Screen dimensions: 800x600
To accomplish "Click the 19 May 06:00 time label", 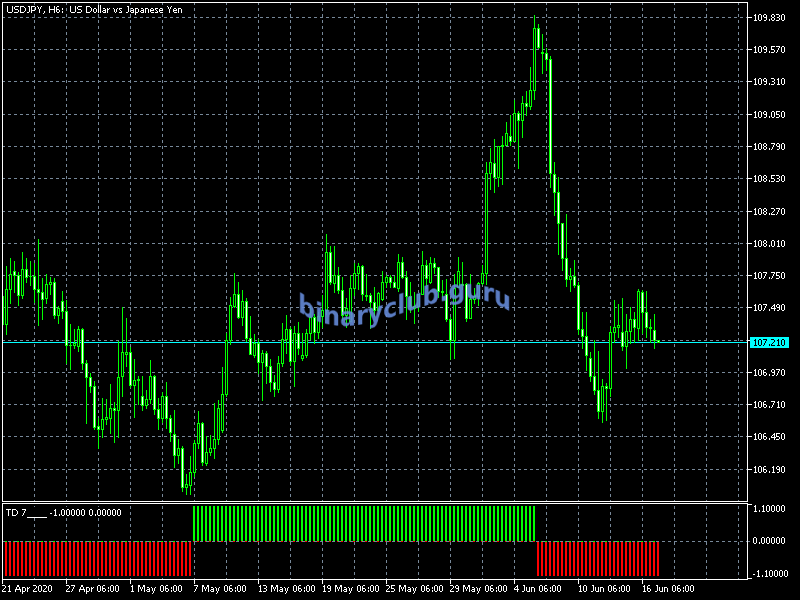I will (x=349, y=588).
